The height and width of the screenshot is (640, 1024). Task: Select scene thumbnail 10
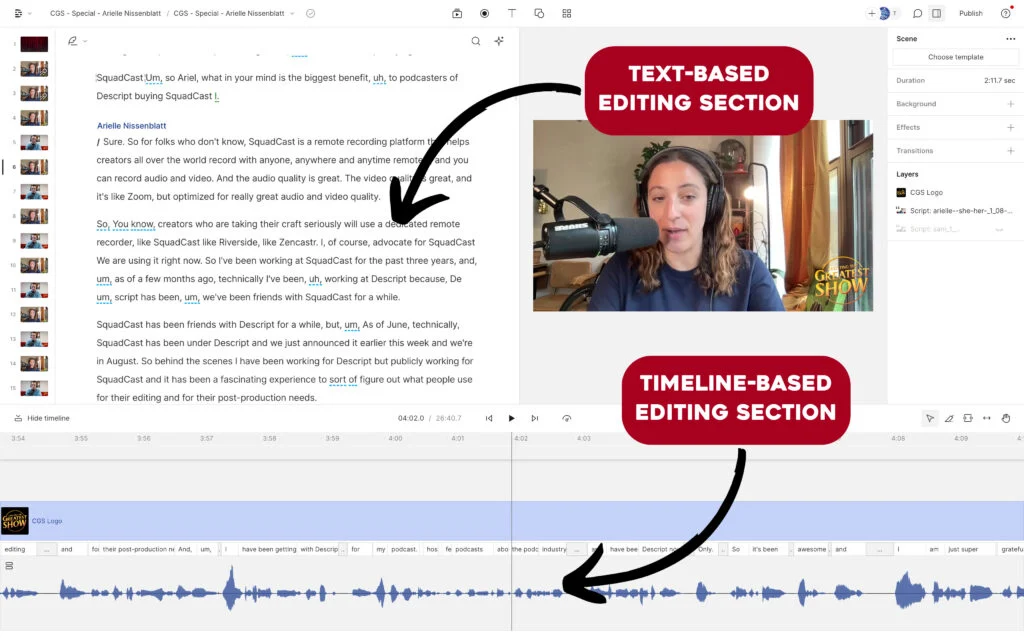34,265
